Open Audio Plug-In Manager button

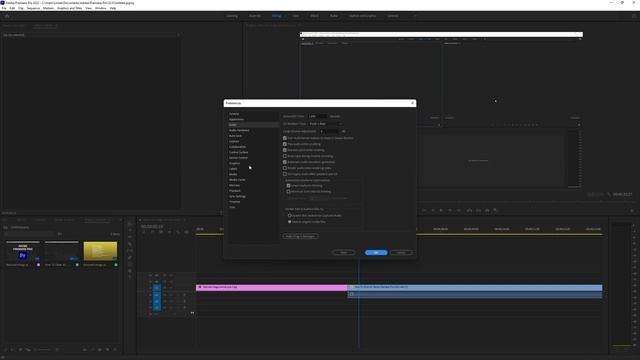[300, 236]
